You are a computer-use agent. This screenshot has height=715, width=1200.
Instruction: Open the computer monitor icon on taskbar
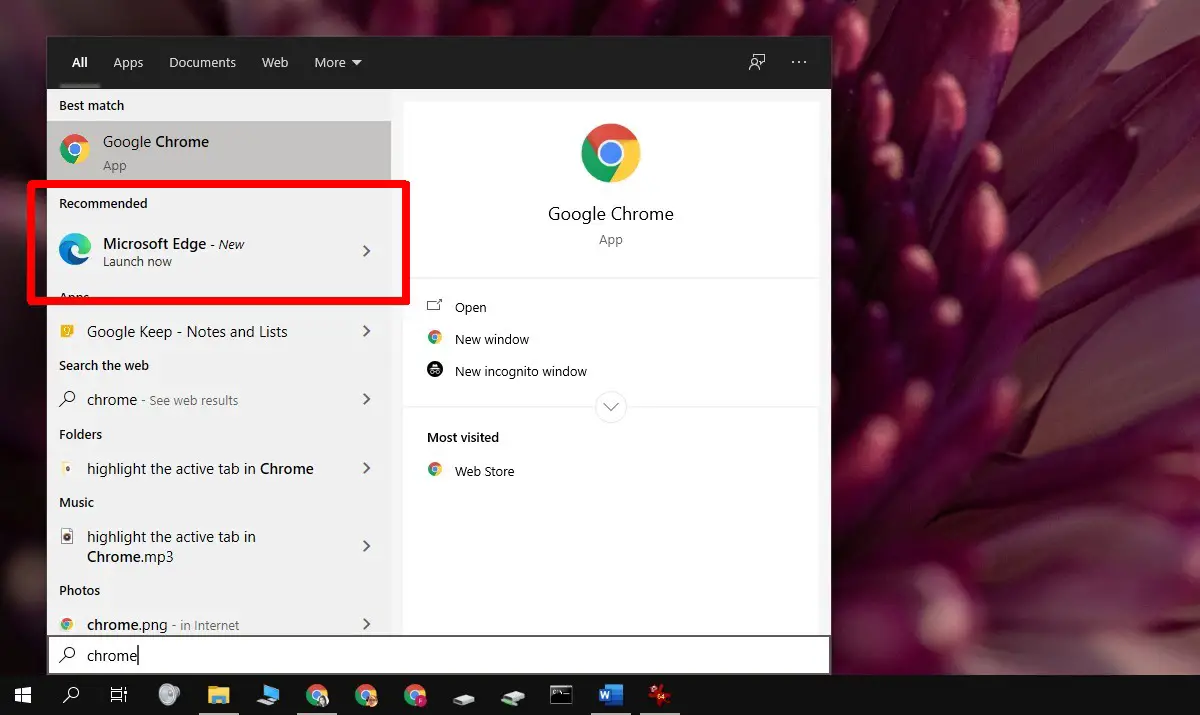click(267, 695)
